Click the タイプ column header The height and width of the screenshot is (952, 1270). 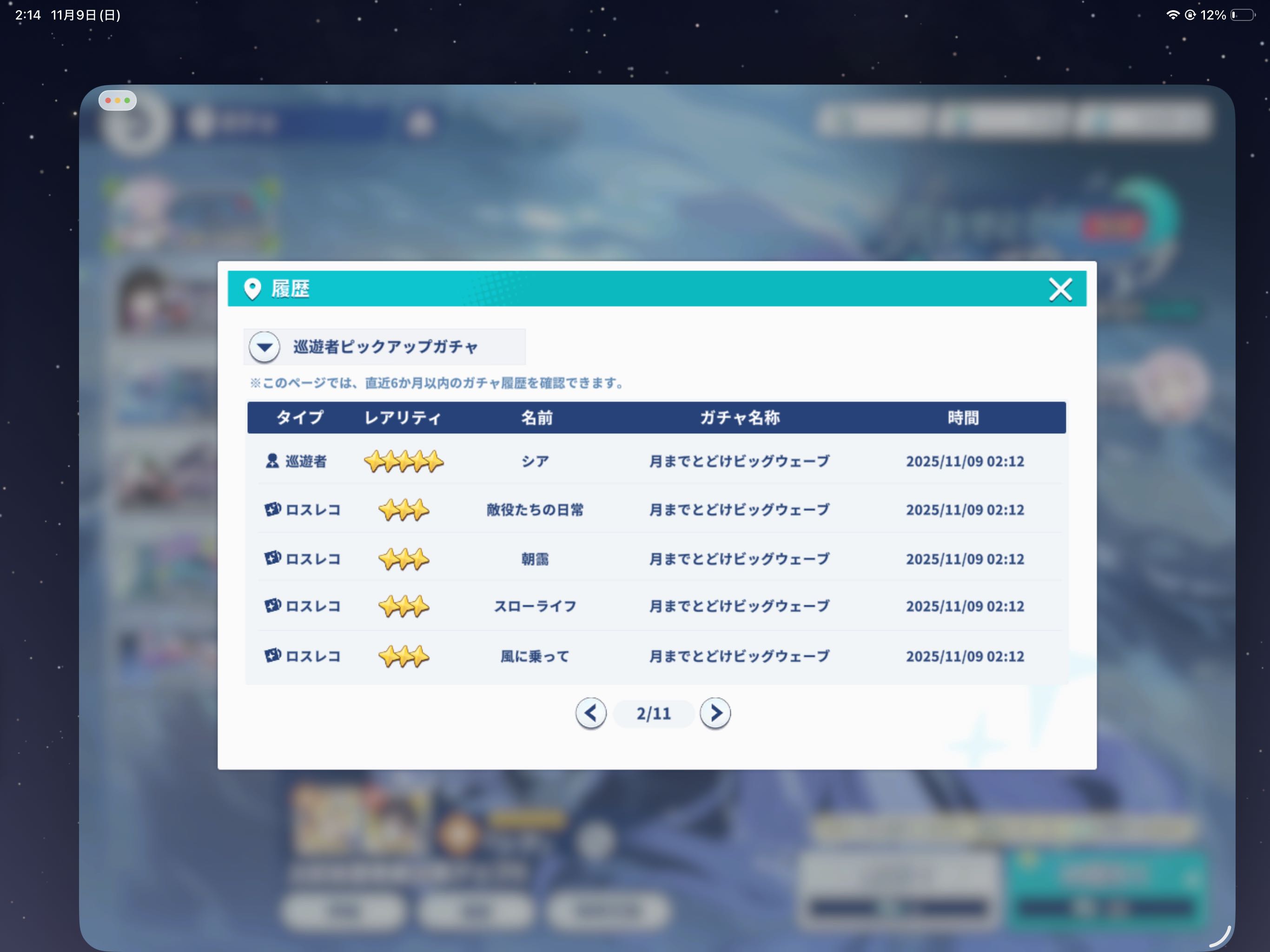click(x=300, y=417)
